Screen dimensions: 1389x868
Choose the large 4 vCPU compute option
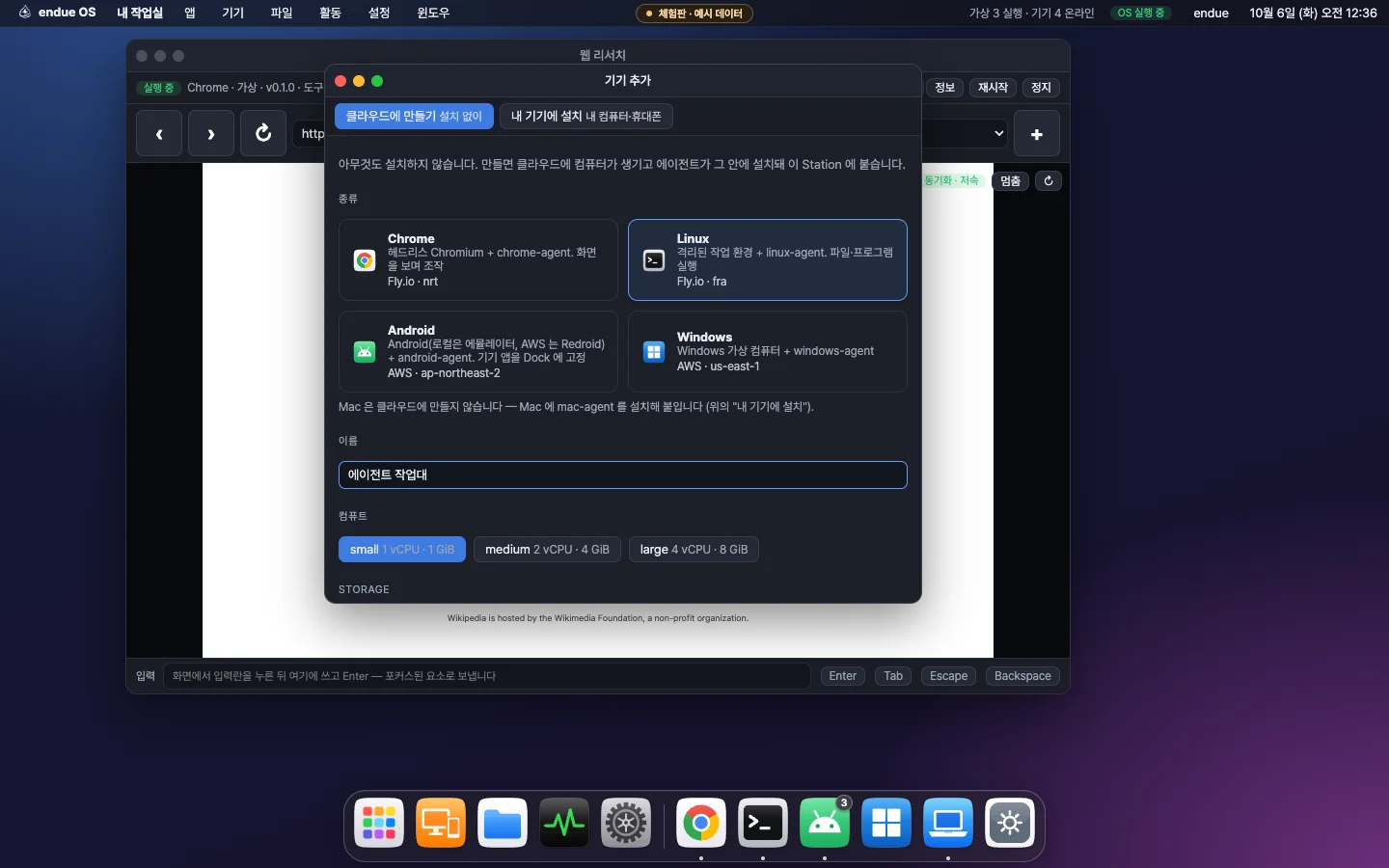coord(694,550)
